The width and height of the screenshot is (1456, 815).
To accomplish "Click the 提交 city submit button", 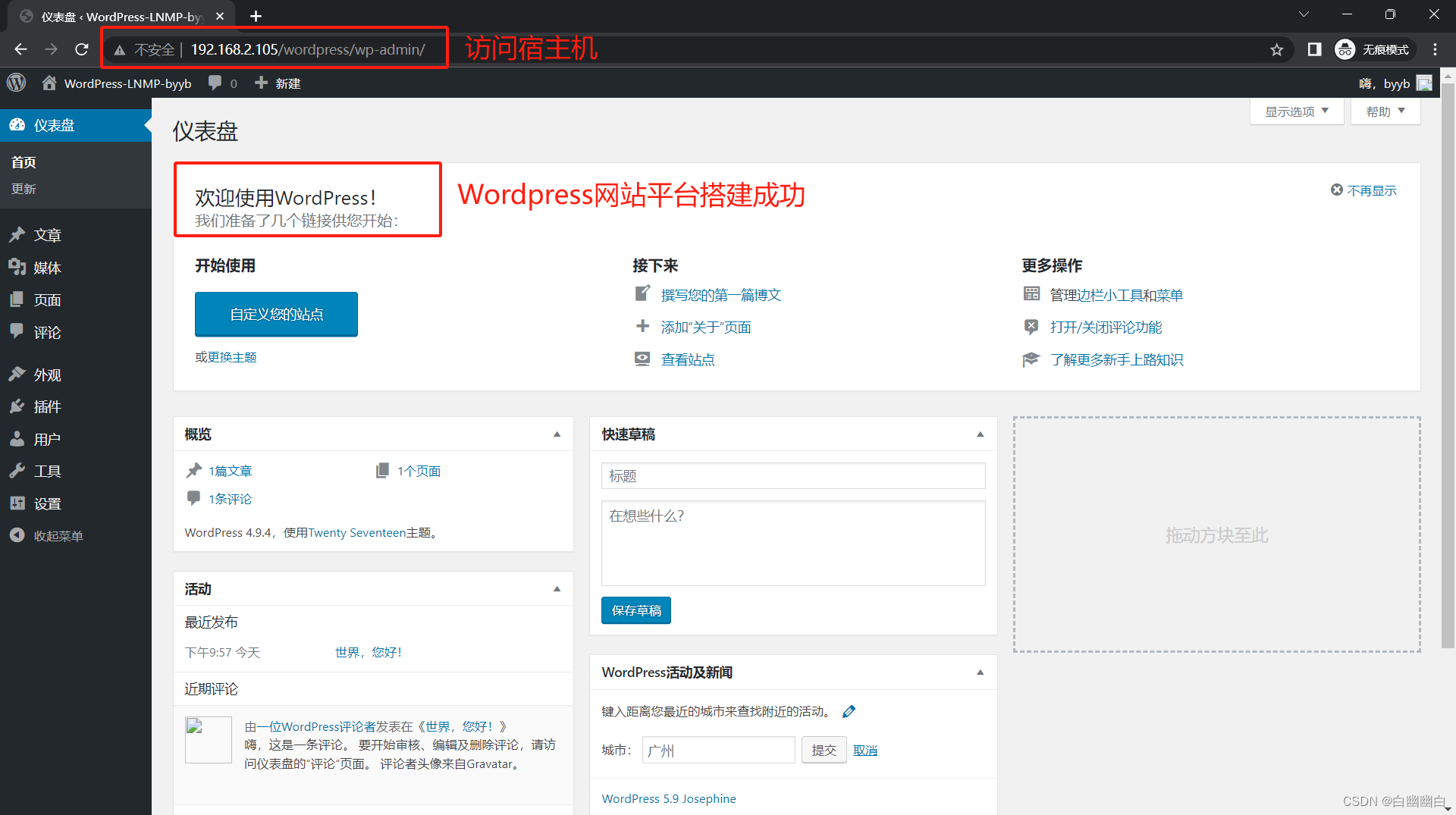I will [x=824, y=750].
